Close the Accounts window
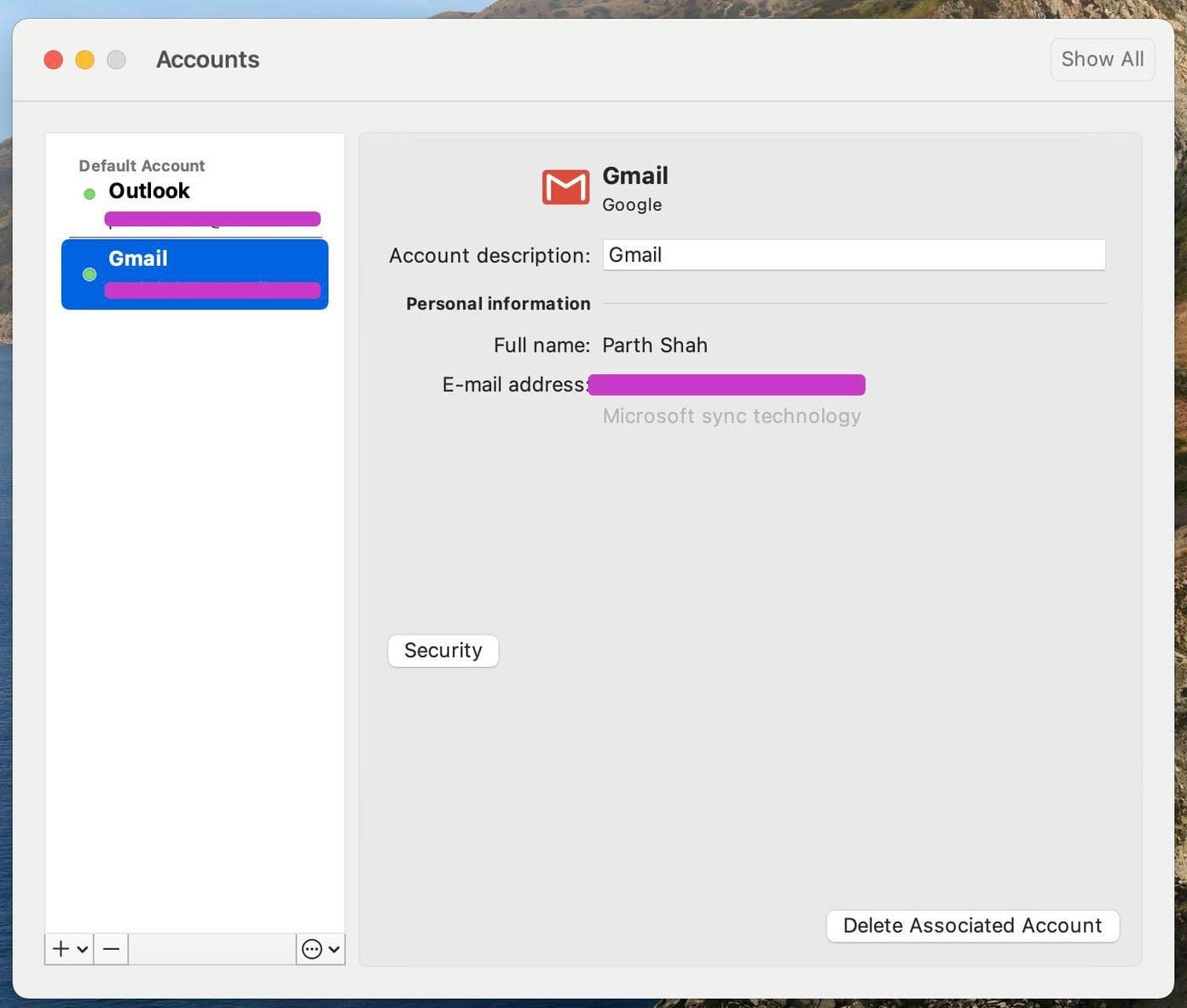Screen dimensions: 1187x1008 coord(54,60)
